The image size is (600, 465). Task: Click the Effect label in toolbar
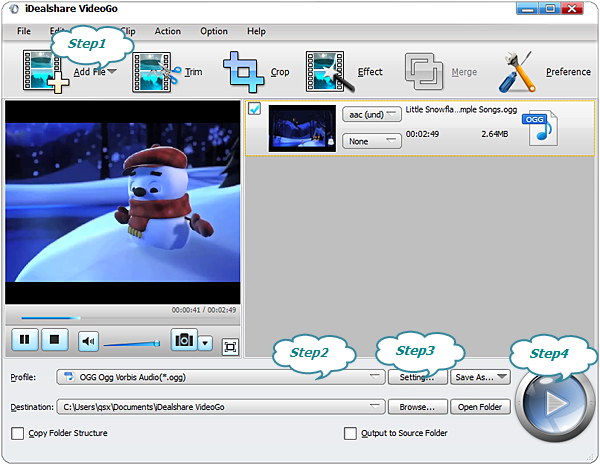[370, 72]
